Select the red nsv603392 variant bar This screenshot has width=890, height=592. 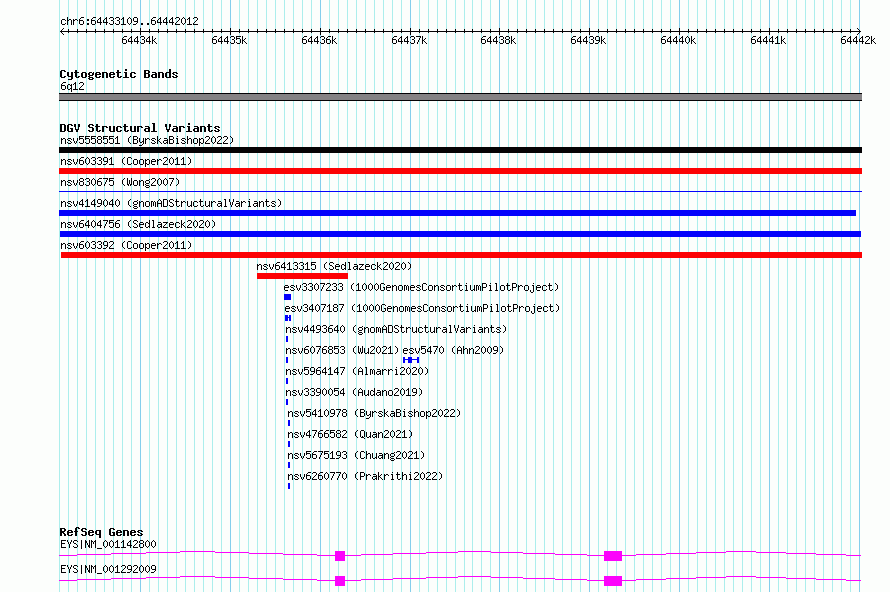tap(461, 255)
